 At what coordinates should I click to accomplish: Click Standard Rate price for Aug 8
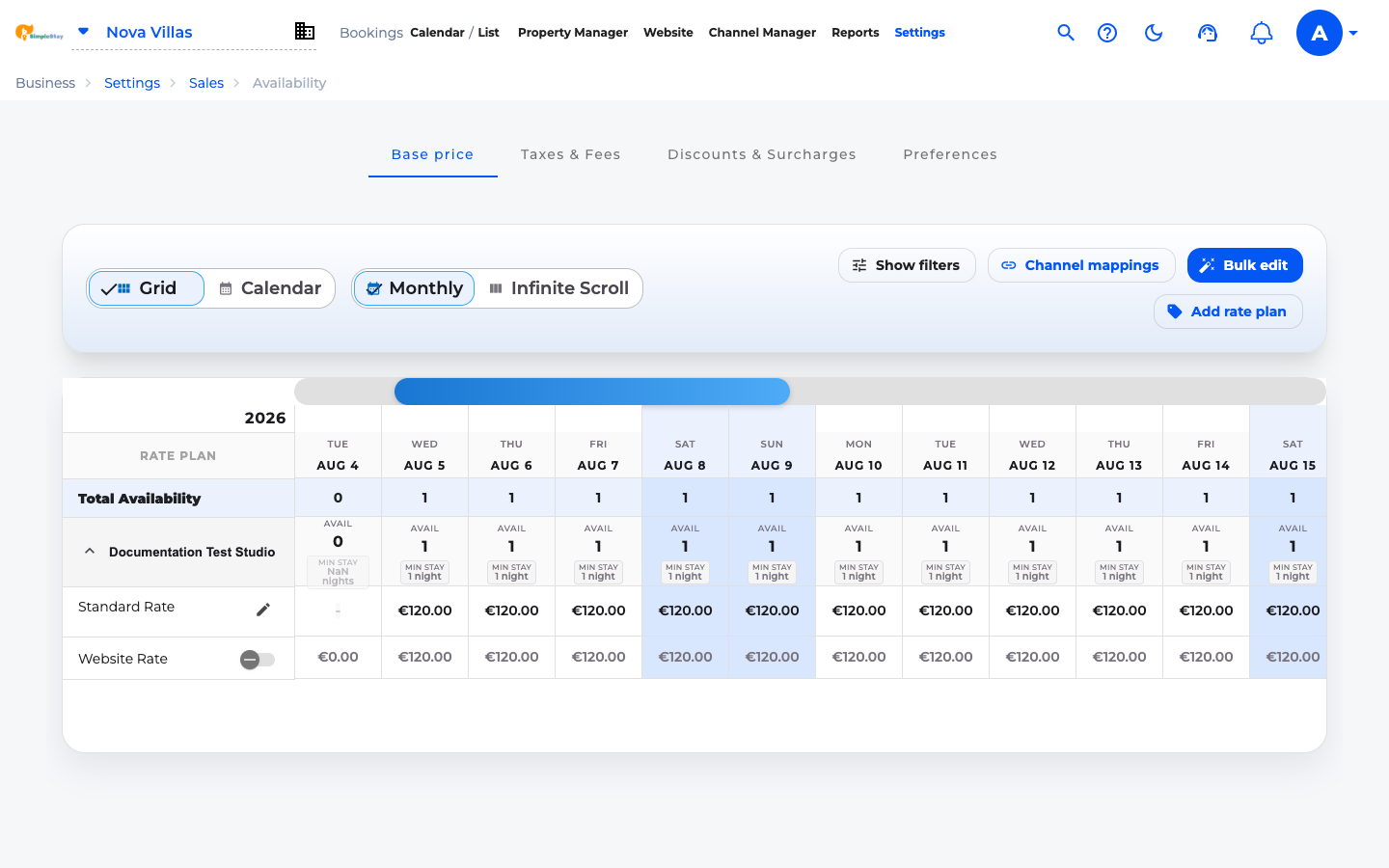685,610
